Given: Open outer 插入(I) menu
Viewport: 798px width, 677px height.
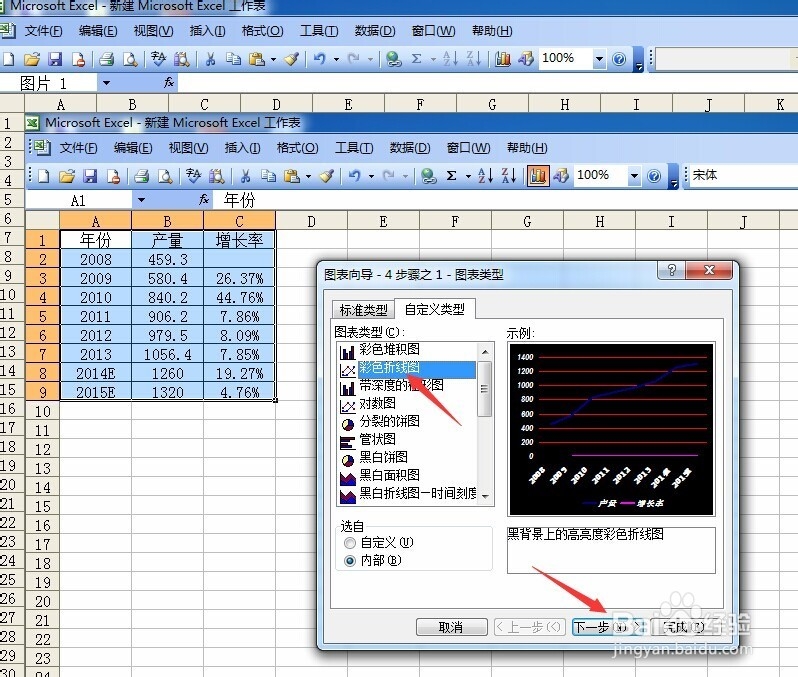Looking at the screenshot, I should coord(208,31).
